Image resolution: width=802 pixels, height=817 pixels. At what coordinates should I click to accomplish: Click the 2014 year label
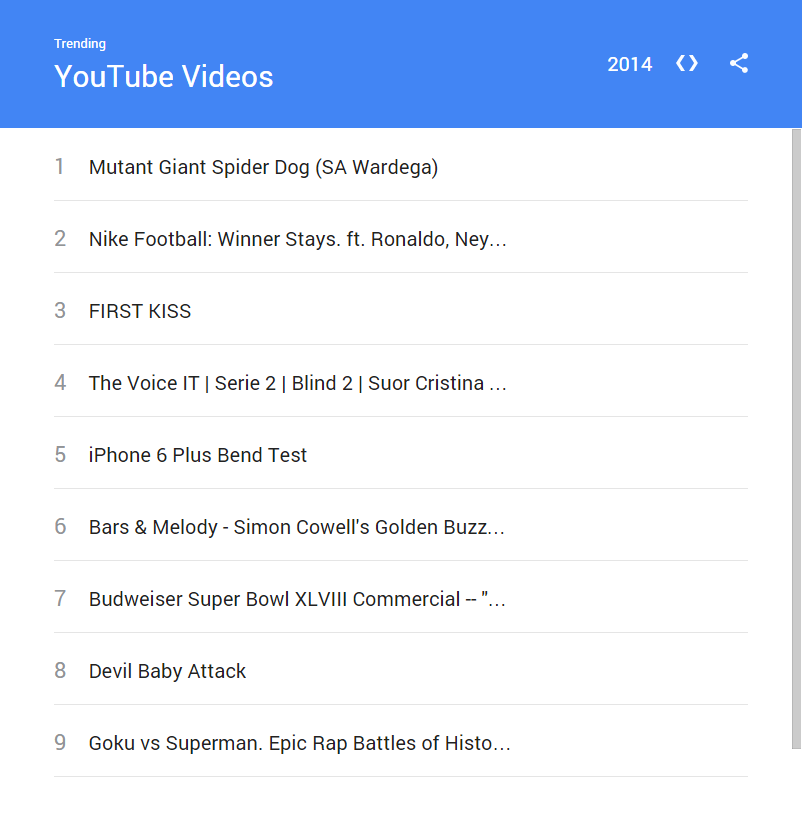click(x=629, y=64)
